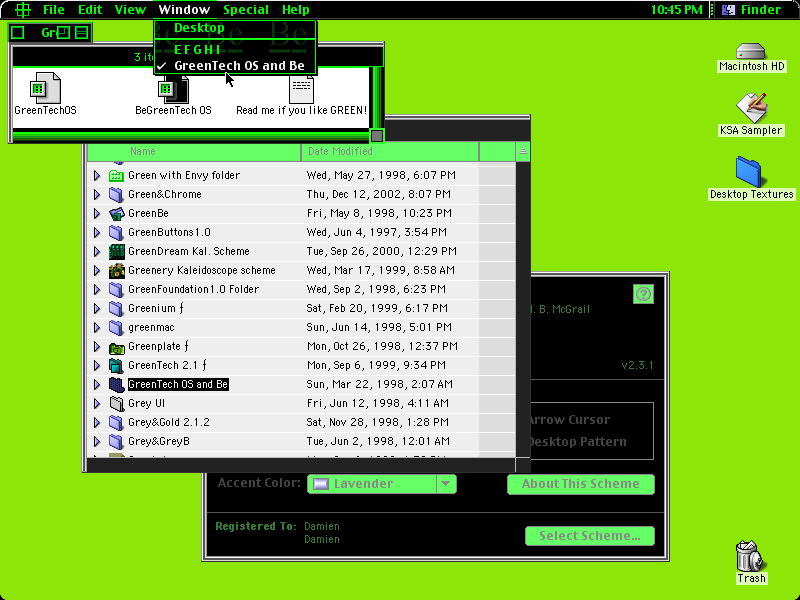This screenshot has width=800, height=600.
Task: Click the GreenButtons1.0 folder icon
Action: [116, 233]
